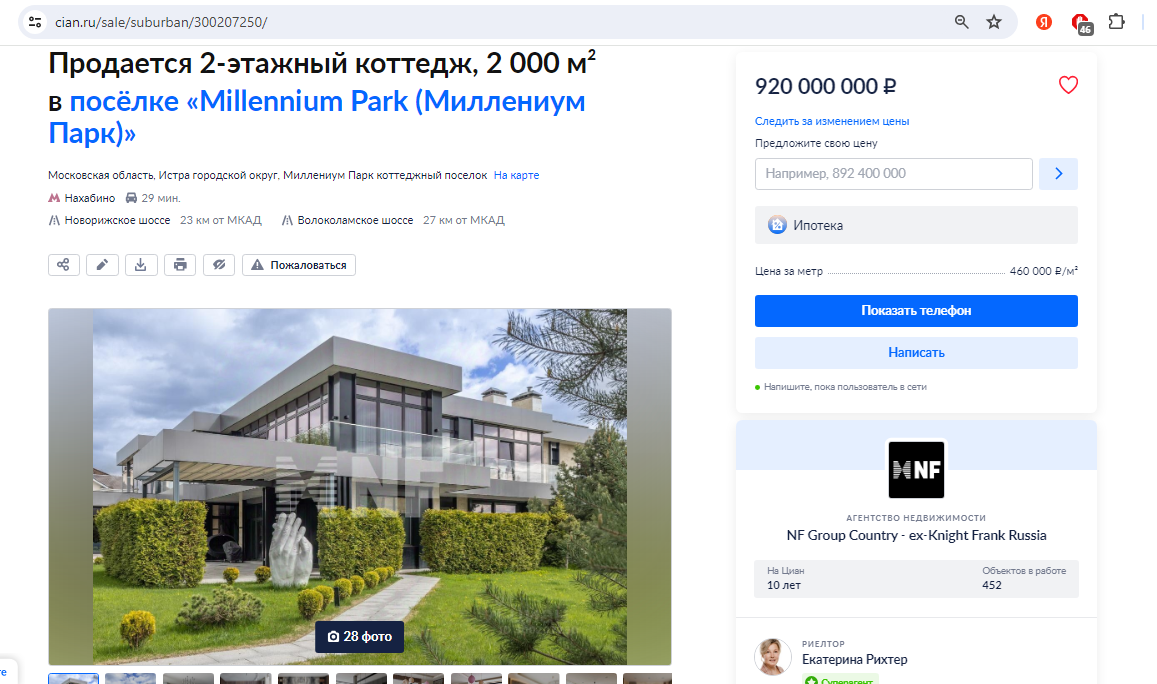Report the listing via Пожаловаться button
The height and width of the screenshot is (684, 1157).
pos(299,265)
